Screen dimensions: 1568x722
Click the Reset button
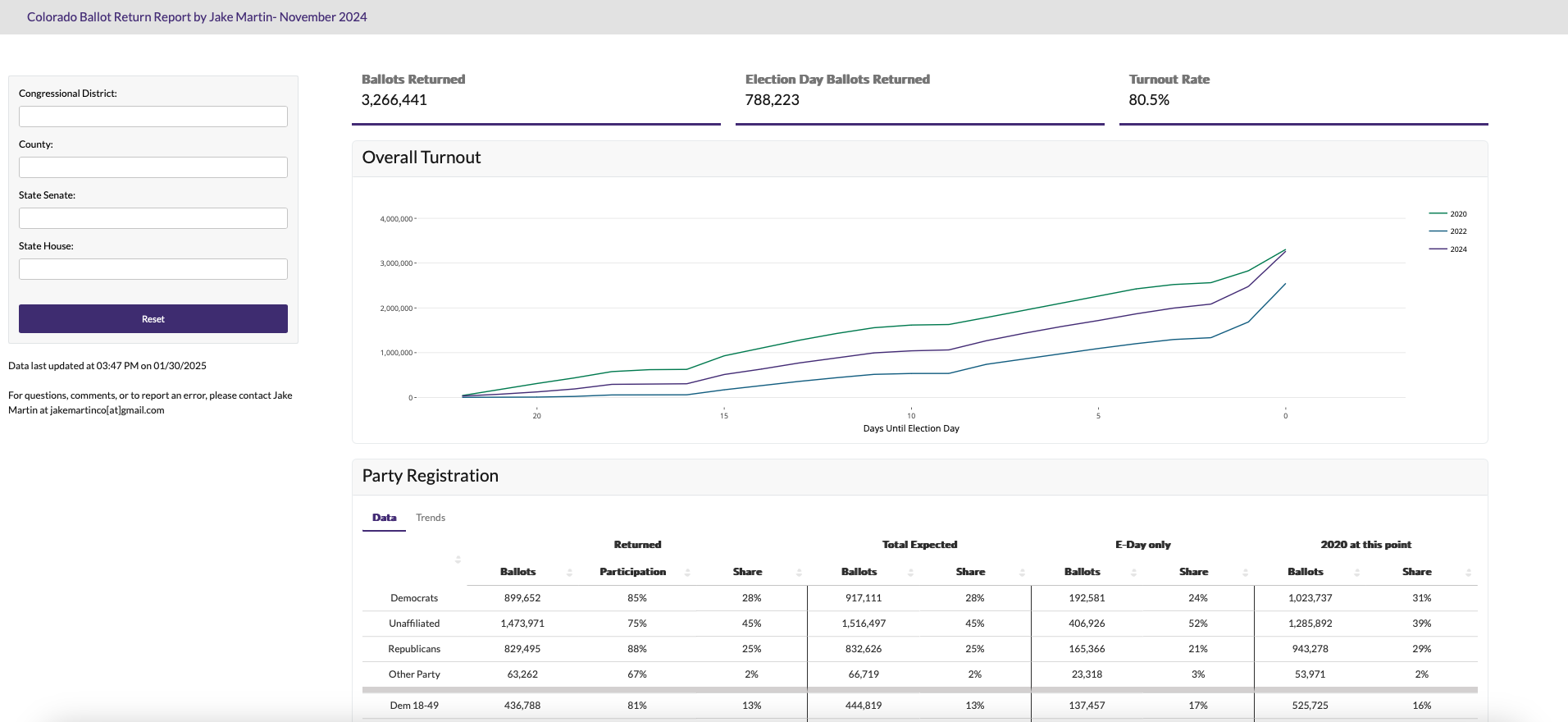[x=153, y=319]
